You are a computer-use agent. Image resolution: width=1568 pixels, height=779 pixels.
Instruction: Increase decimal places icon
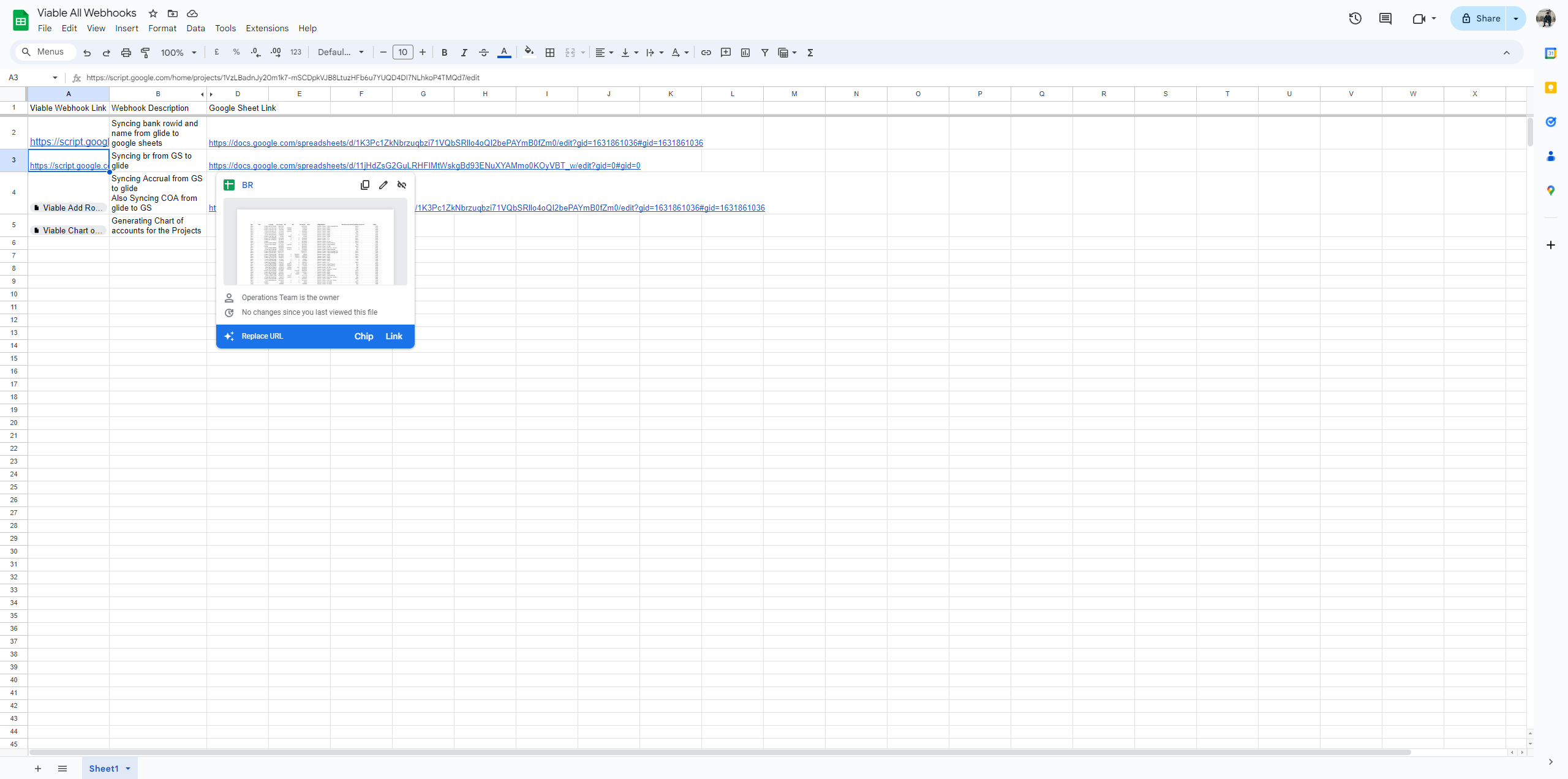tap(276, 53)
